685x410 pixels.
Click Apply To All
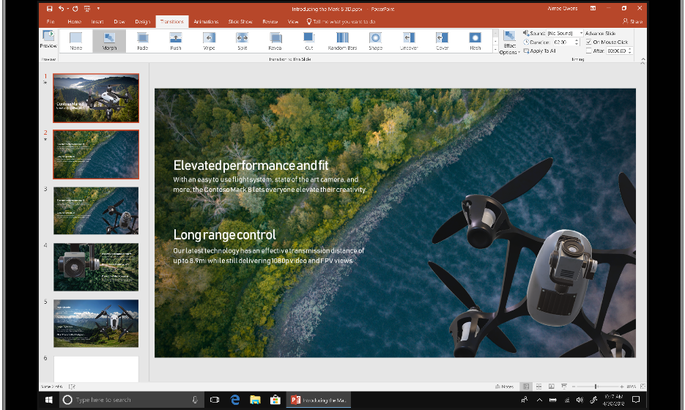(540, 51)
